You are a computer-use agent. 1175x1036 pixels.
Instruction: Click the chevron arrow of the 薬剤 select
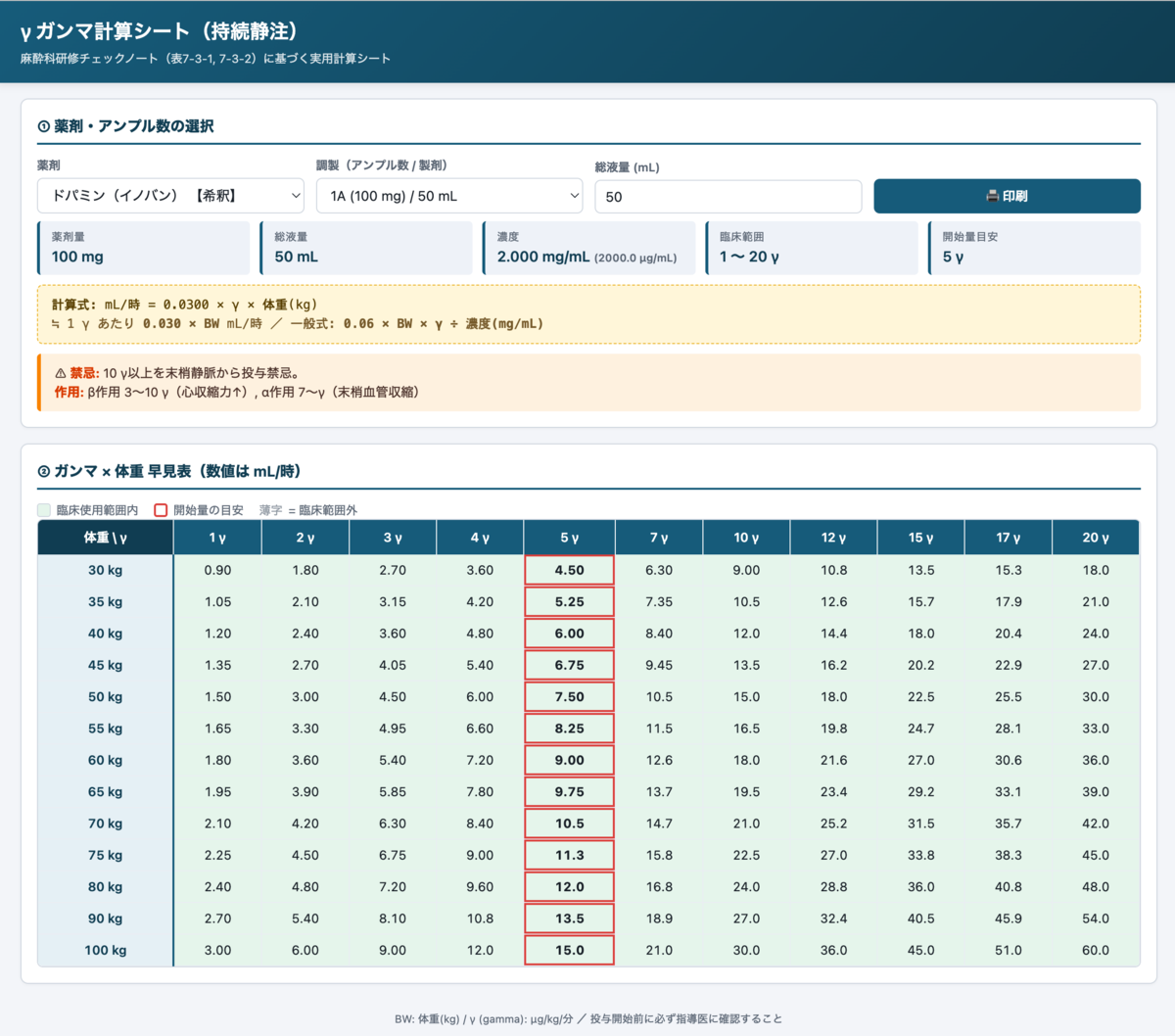(x=296, y=196)
